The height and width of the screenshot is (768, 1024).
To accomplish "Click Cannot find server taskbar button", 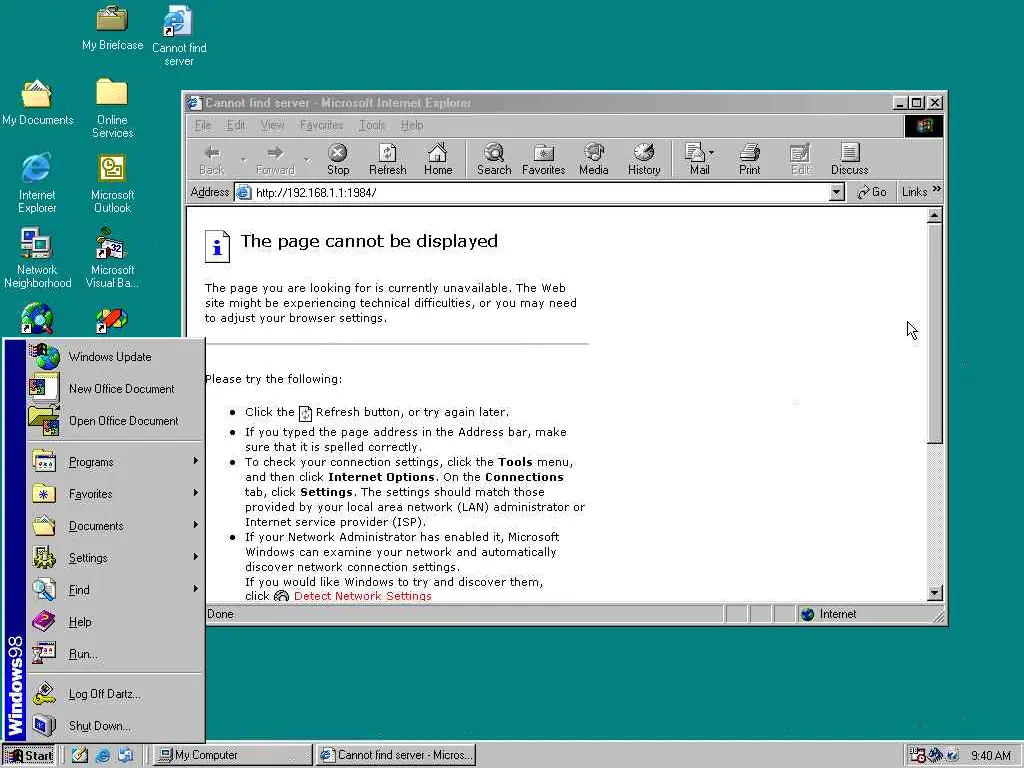I will point(395,755).
